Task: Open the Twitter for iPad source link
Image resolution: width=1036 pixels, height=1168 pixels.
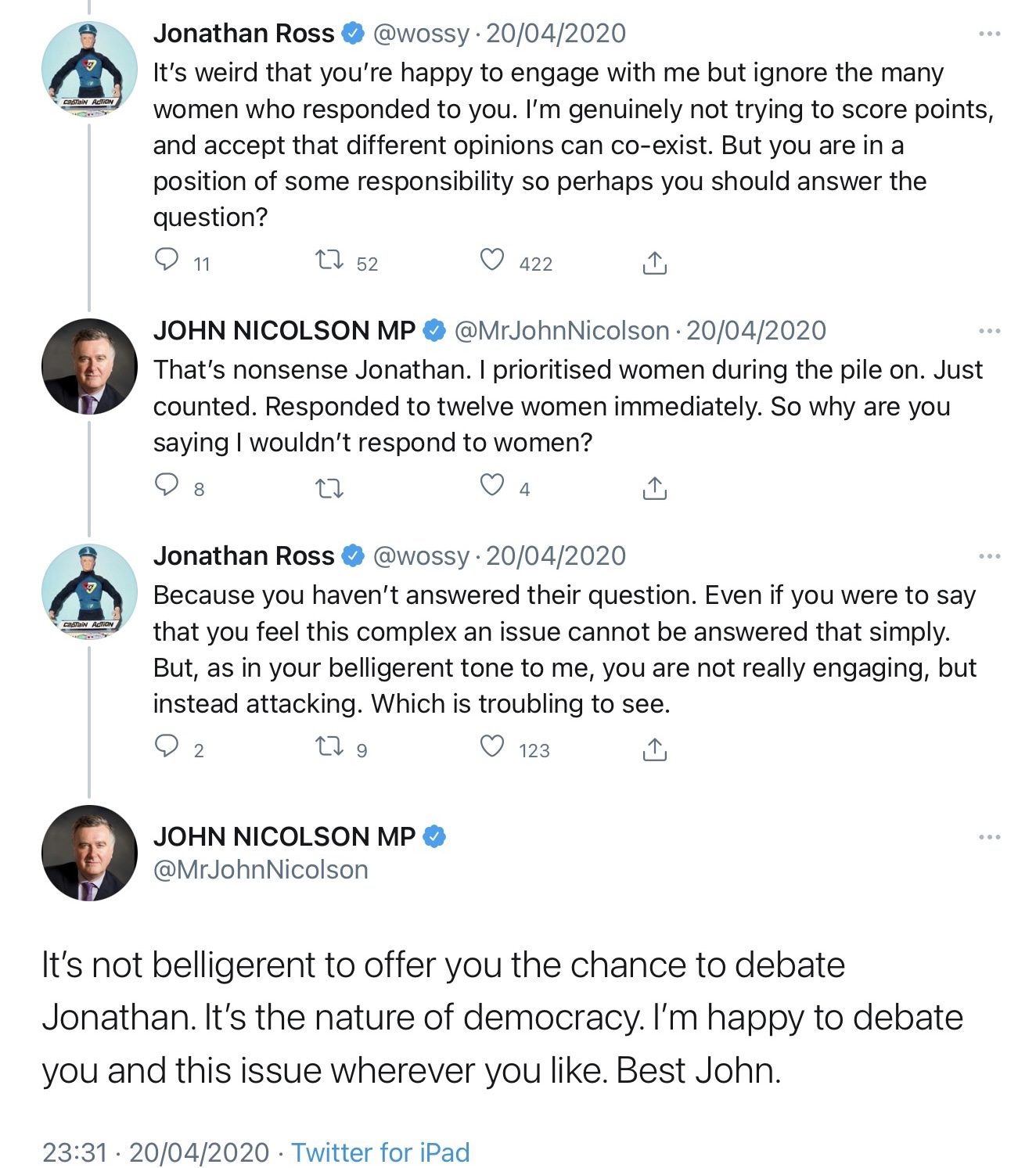Action: click(x=380, y=1152)
